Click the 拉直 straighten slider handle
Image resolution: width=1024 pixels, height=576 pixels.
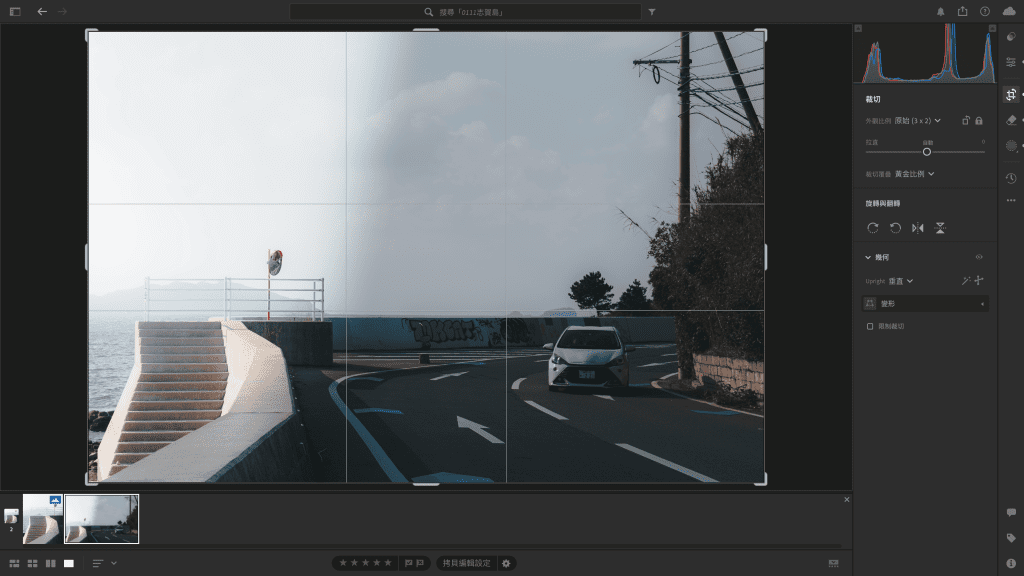(927, 152)
